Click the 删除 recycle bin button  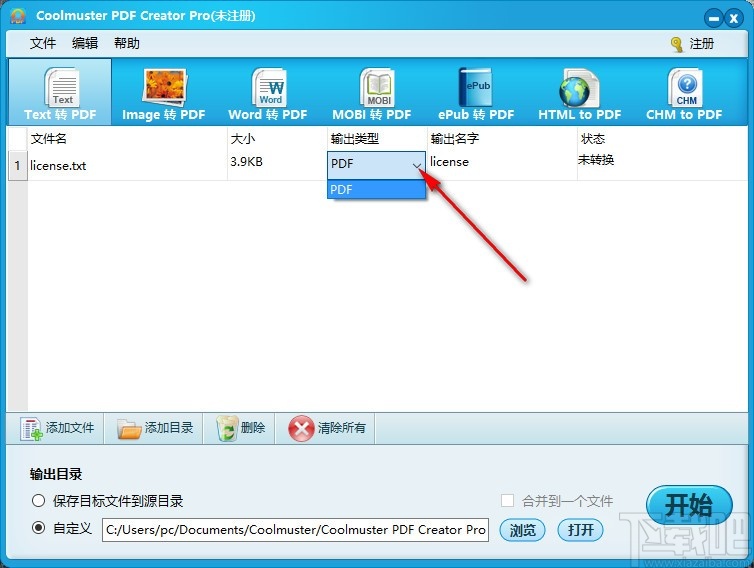point(240,428)
